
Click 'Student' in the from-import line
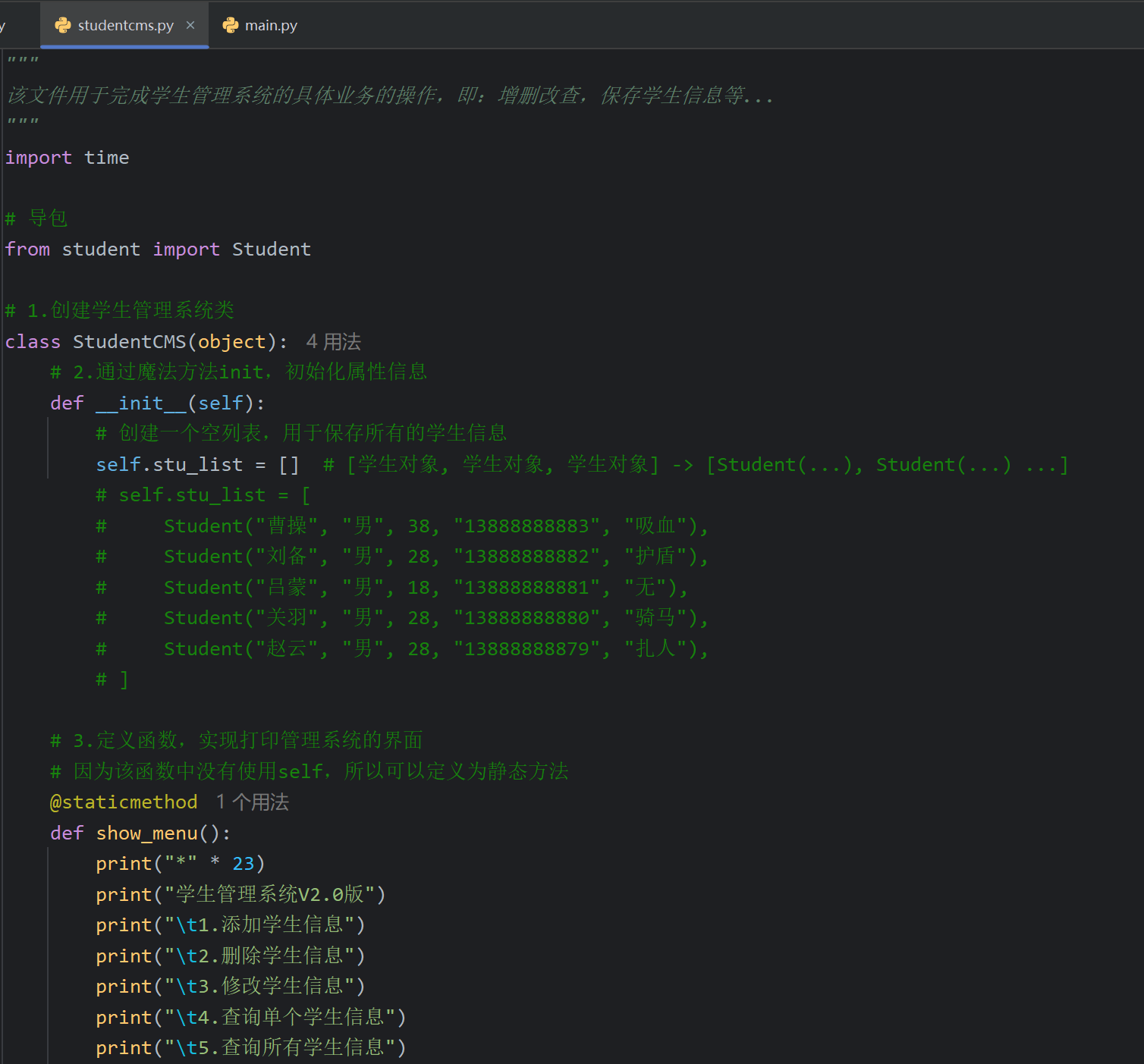272,250
